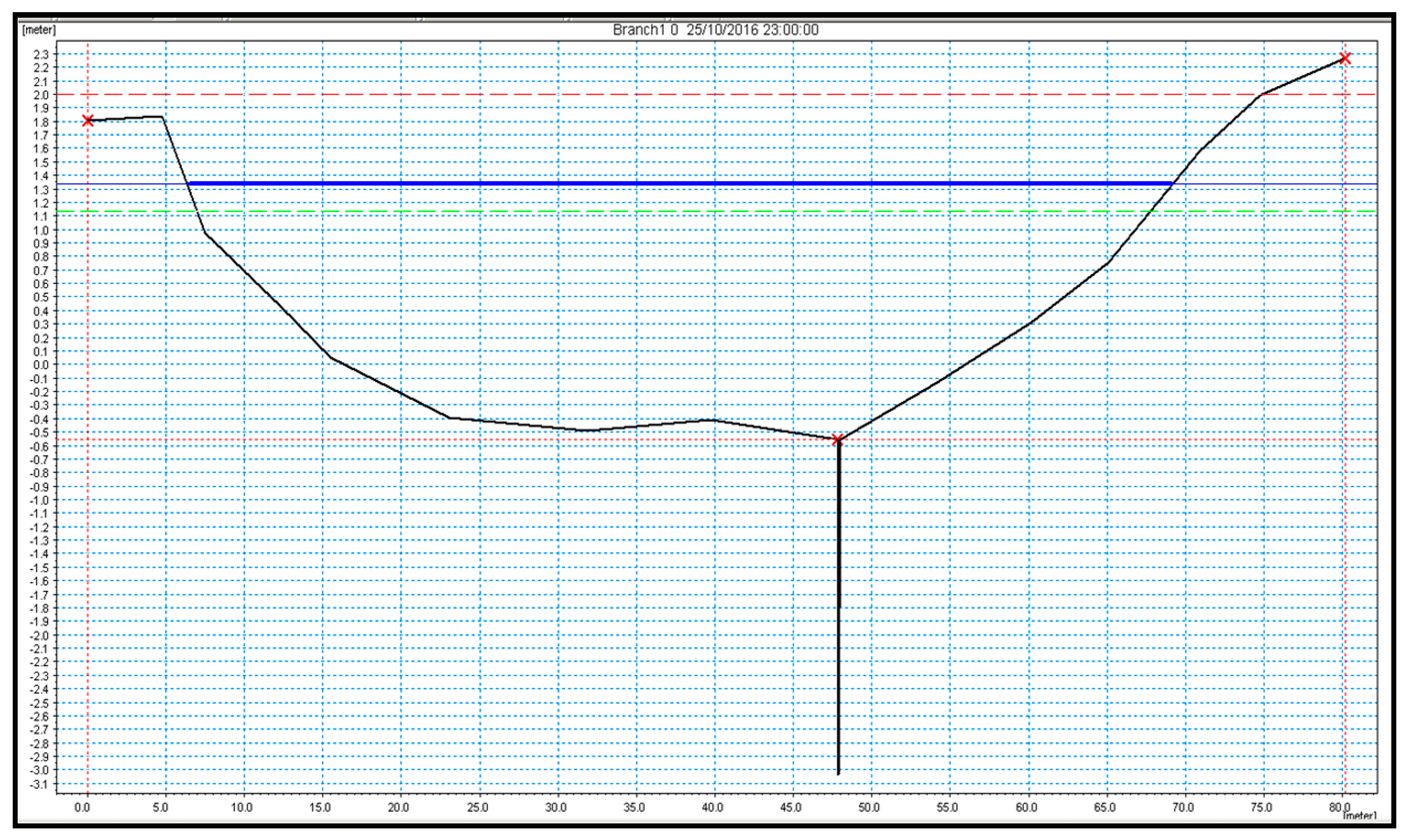Click the 0.0 label on horizontal axis
The height and width of the screenshot is (840, 1409).
[x=82, y=807]
